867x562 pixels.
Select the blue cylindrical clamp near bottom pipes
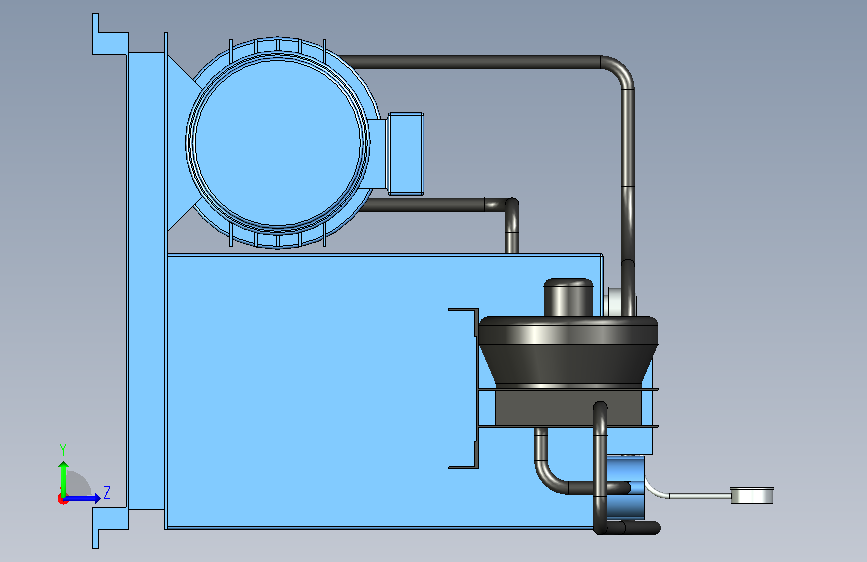click(x=628, y=487)
